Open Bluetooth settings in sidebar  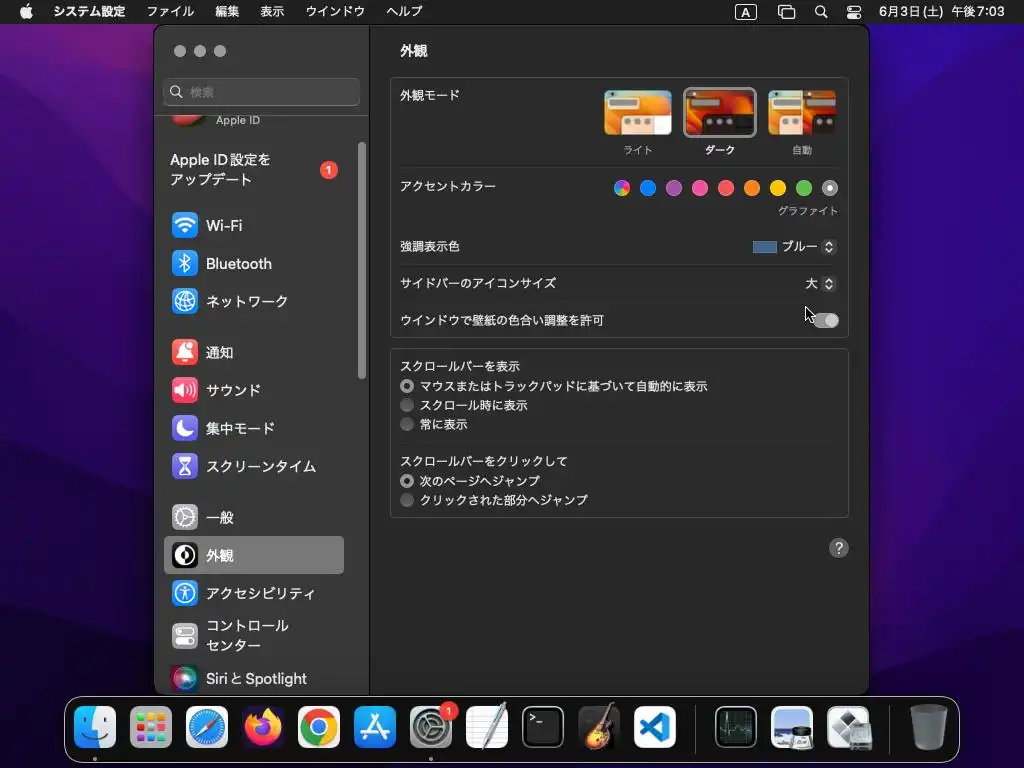(253, 263)
